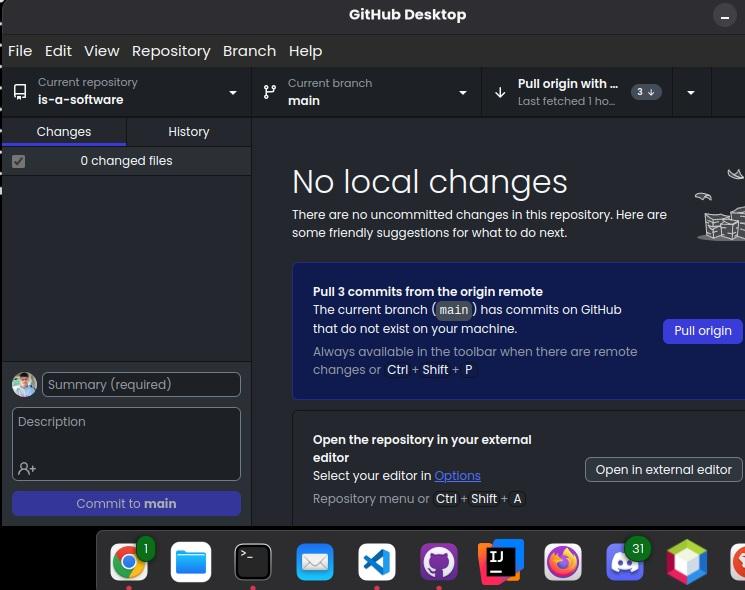Expand the Current branch dropdown arrow

(463, 93)
